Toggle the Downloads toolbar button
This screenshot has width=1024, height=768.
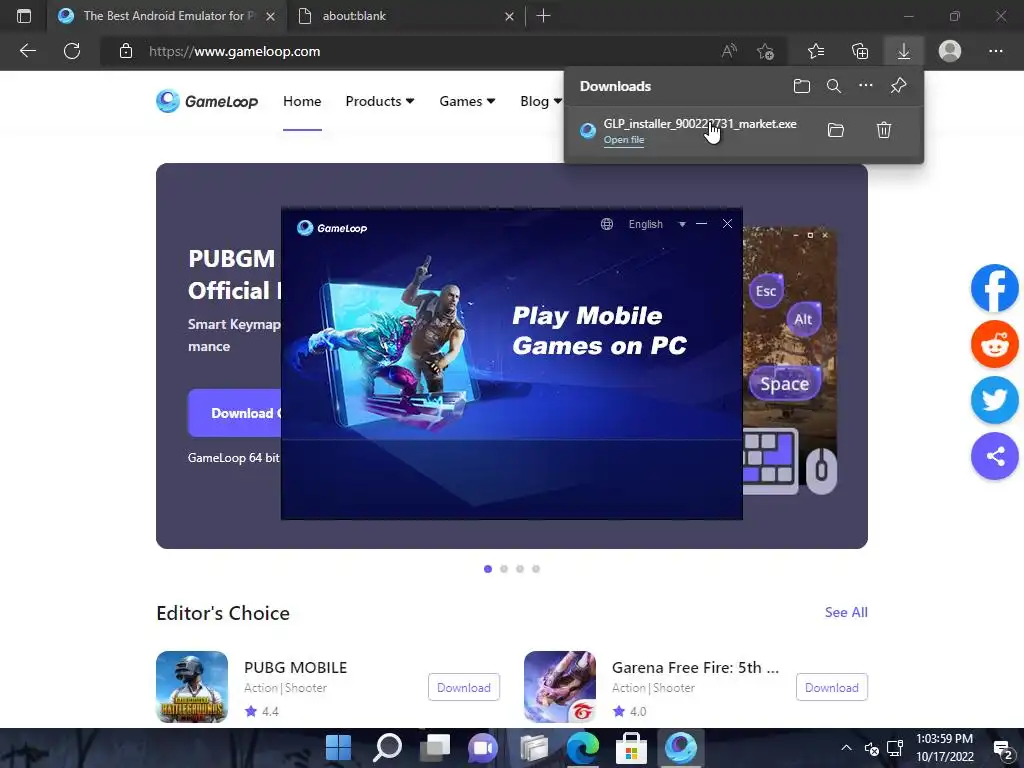[904, 51]
